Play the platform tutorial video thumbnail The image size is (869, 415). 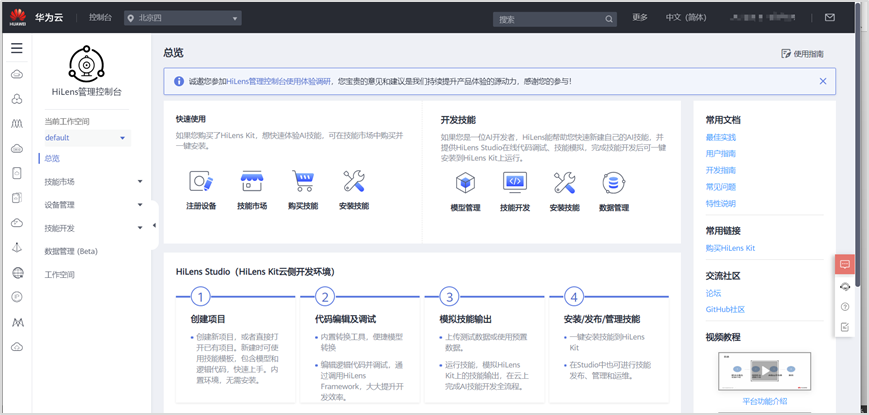pyautogui.click(x=765, y=372)
